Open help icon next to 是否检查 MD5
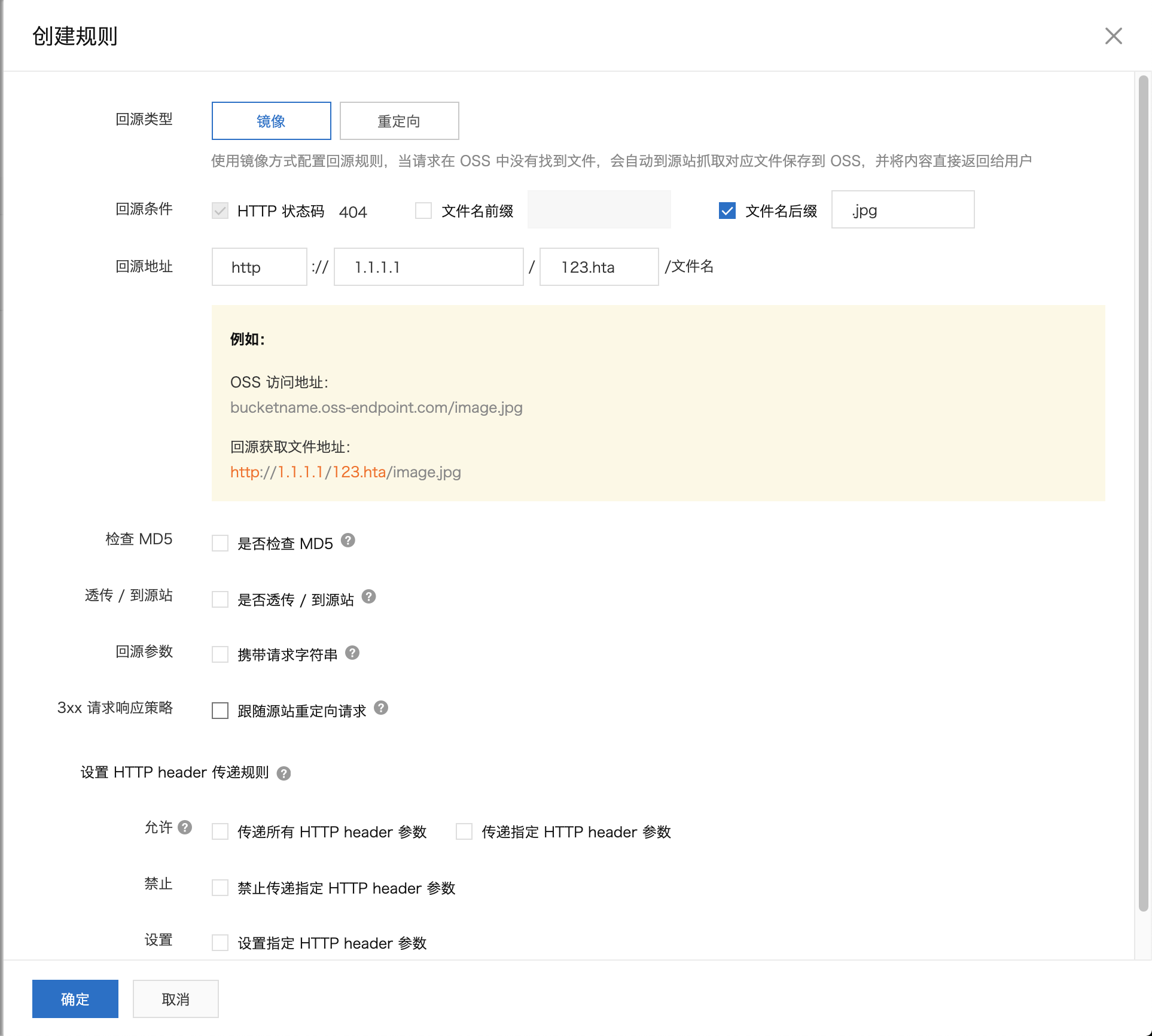The height and width of the screenshot is (1036, 1152). [x=348, y=540]
